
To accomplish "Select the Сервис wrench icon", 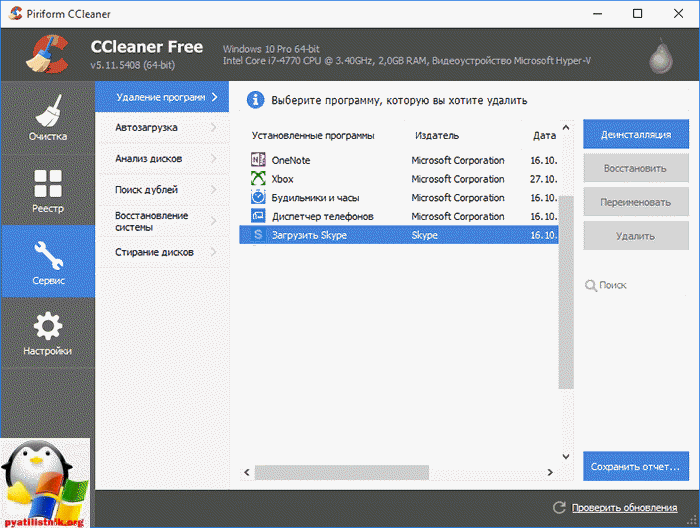I will (49, 256).
